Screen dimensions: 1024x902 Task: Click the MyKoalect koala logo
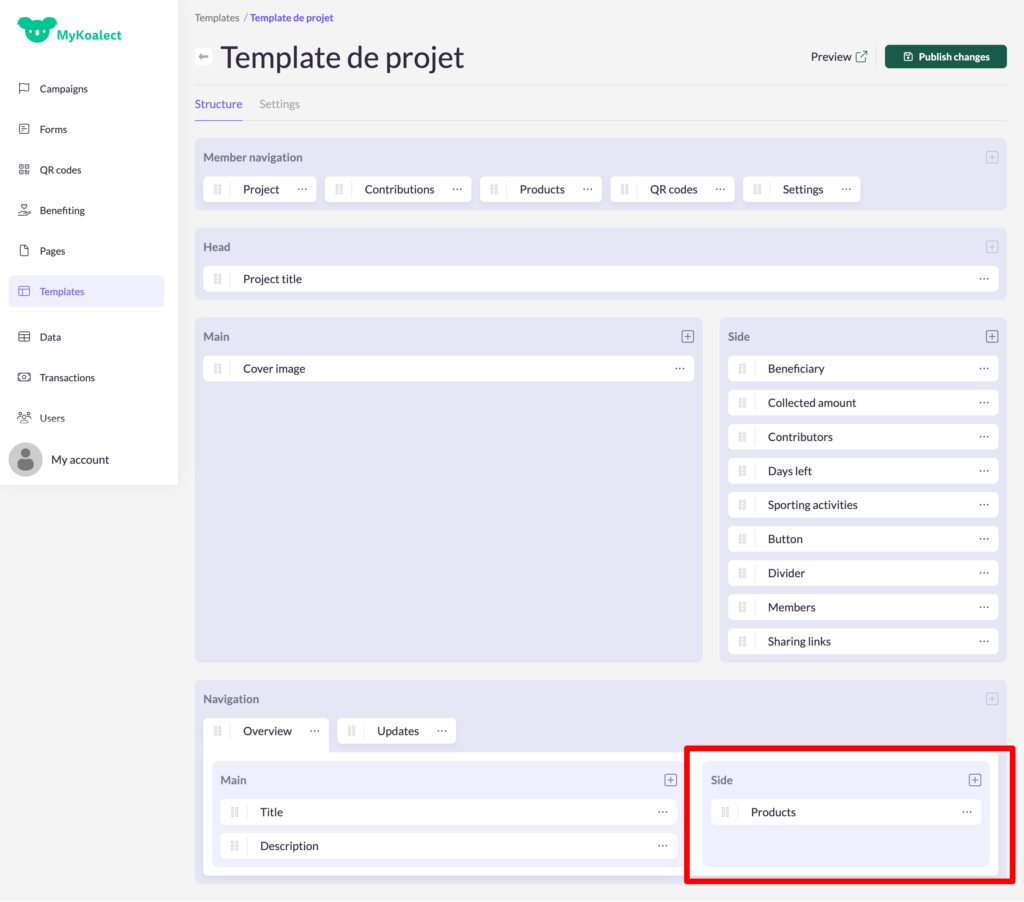click(33, 31)
